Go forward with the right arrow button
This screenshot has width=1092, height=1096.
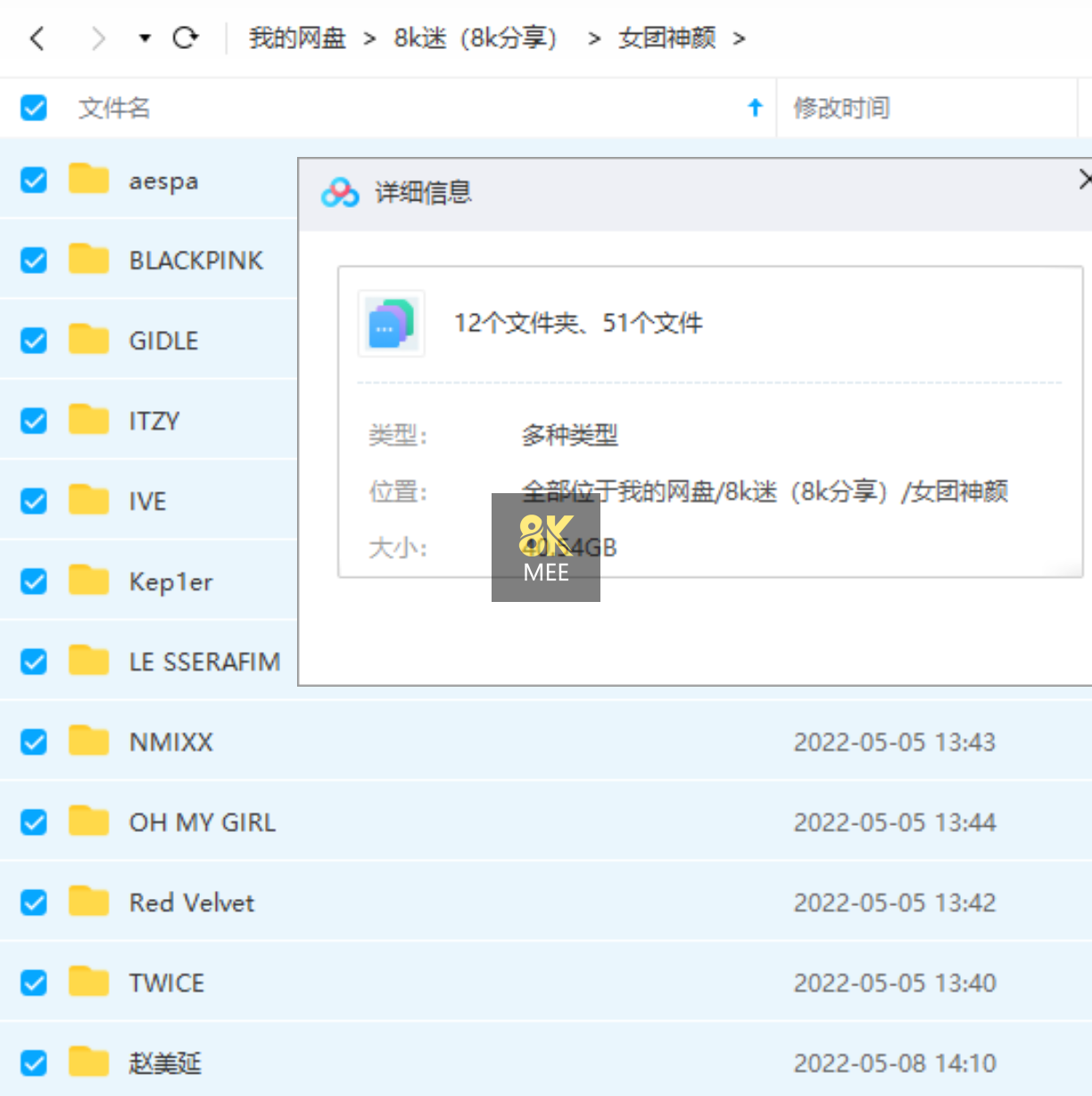pos(98,38)
